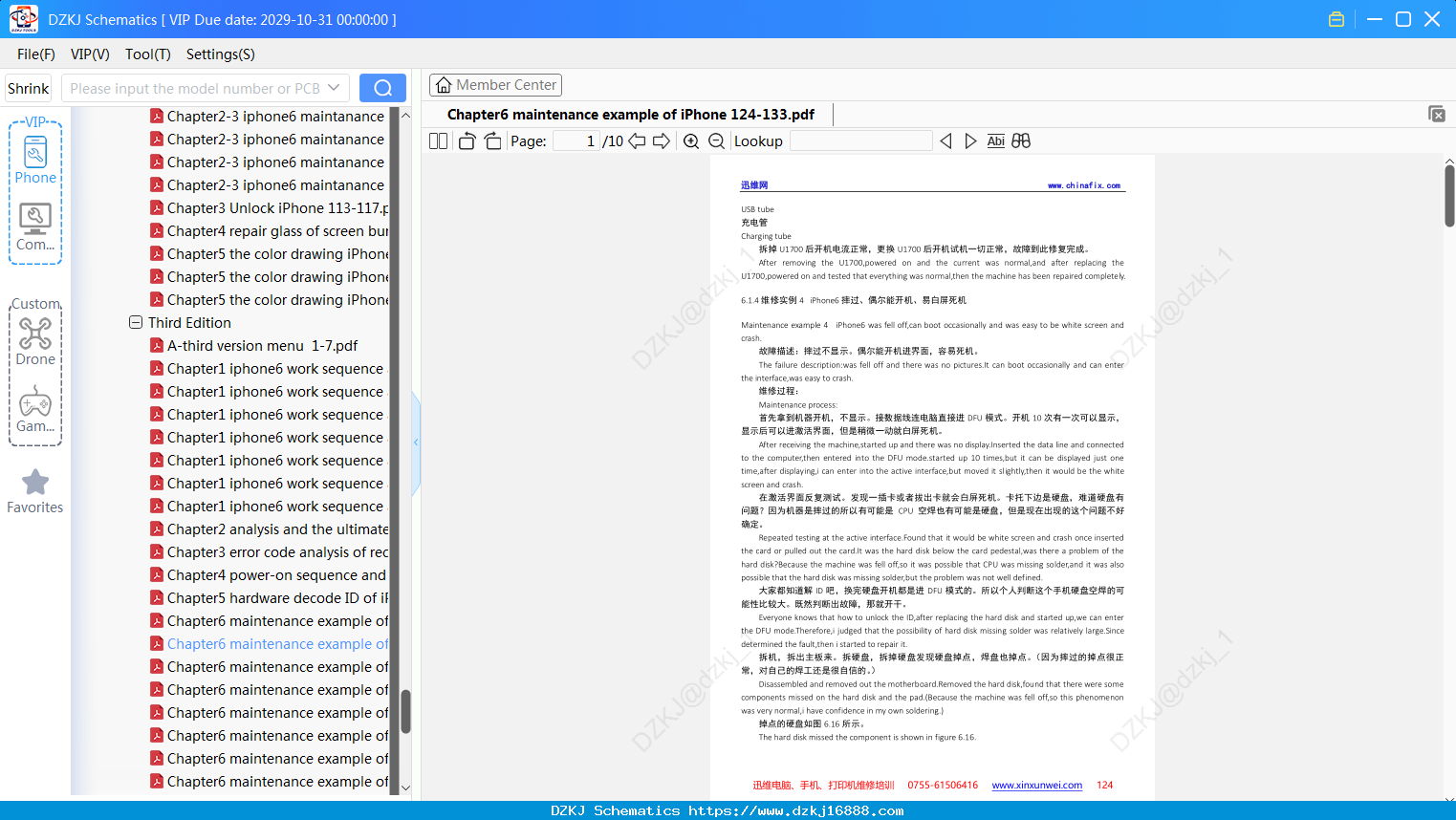The width and height of the screenshot is (1456, 820).
Task: Find previous Lookup match
Action: [x=945, y=141]
